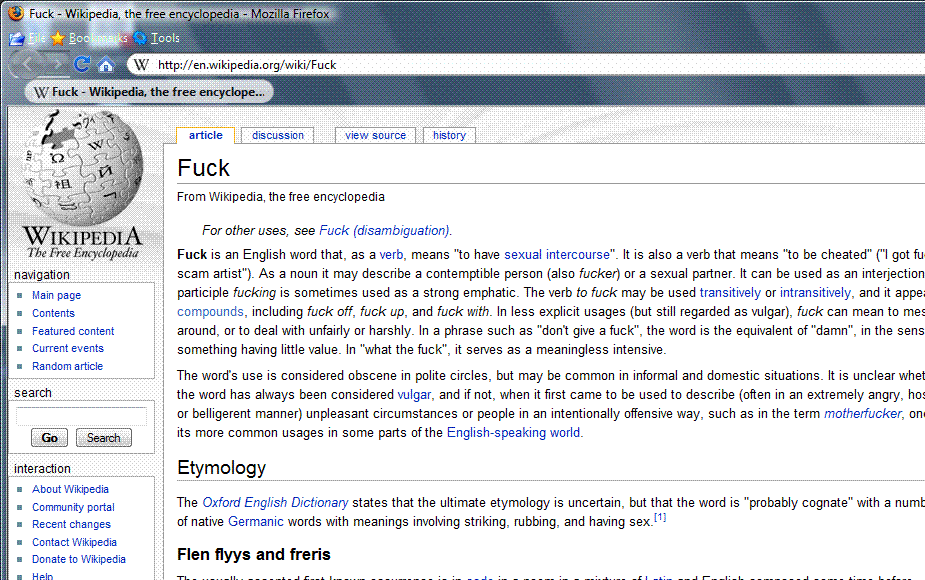Click the Tools menu globe icon
The height and width of the screenshot is (580, 925).
click(x=140, y=38)
